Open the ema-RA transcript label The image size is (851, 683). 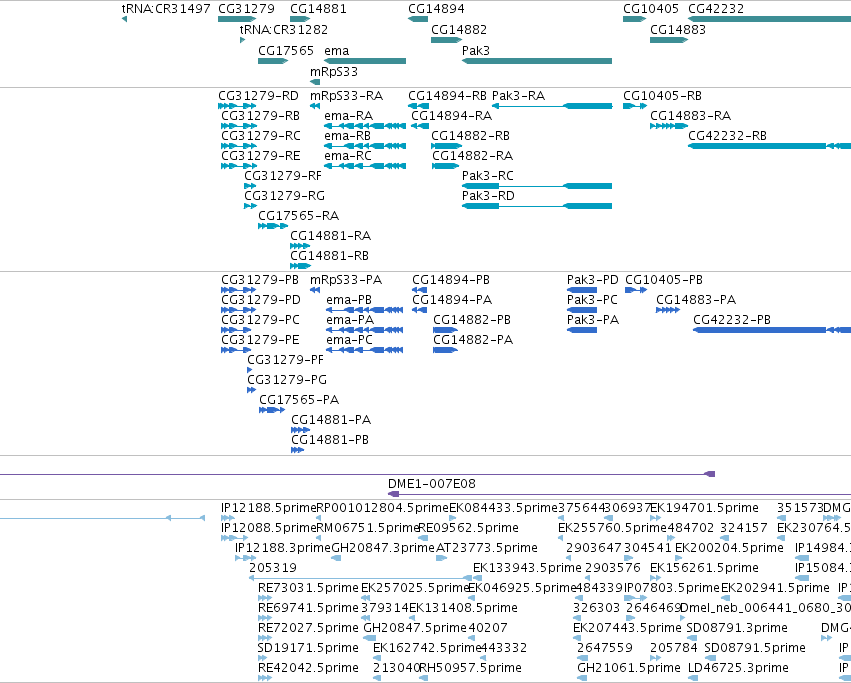tap(348, 116)
